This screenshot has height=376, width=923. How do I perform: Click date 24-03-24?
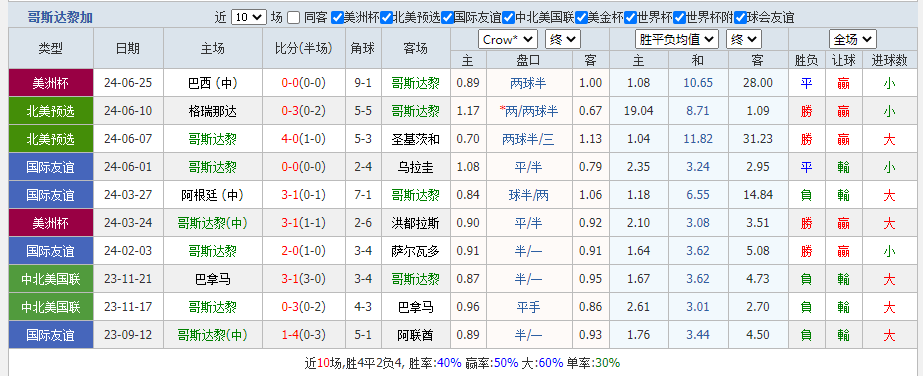[128, 223]
